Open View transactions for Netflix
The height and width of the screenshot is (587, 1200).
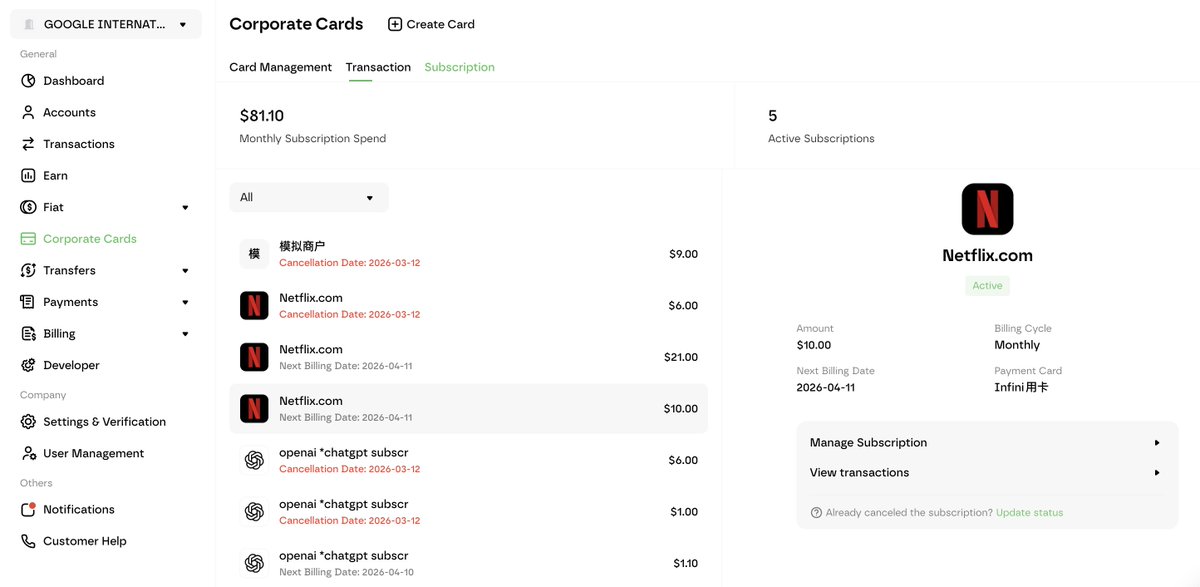click(x=985, y=473)
